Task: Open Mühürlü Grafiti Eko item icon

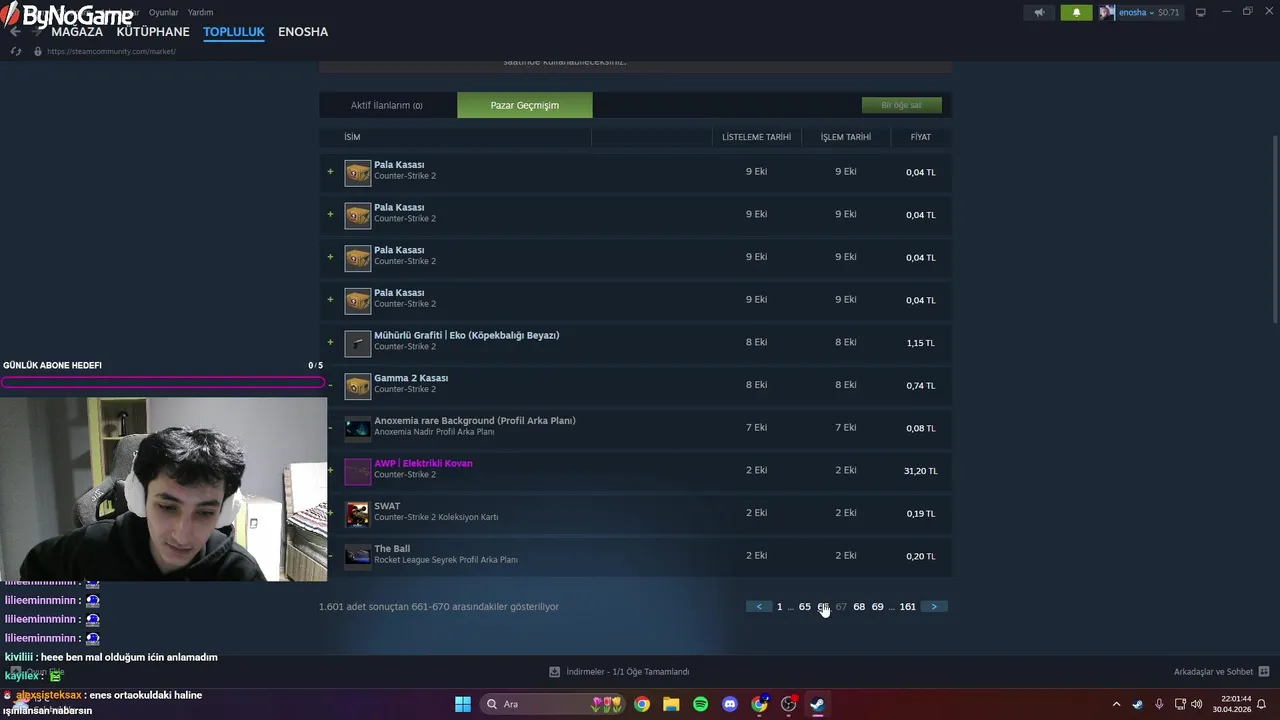Action: pyautogui.click(x=358, y=343)
